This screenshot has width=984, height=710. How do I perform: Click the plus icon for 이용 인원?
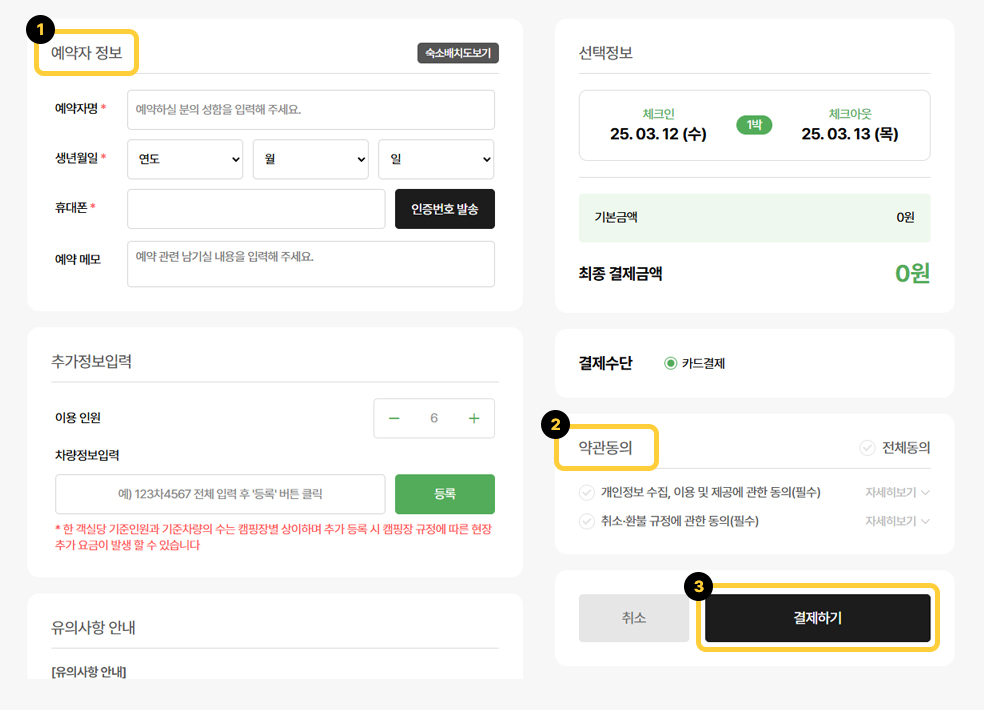point(474,418)
